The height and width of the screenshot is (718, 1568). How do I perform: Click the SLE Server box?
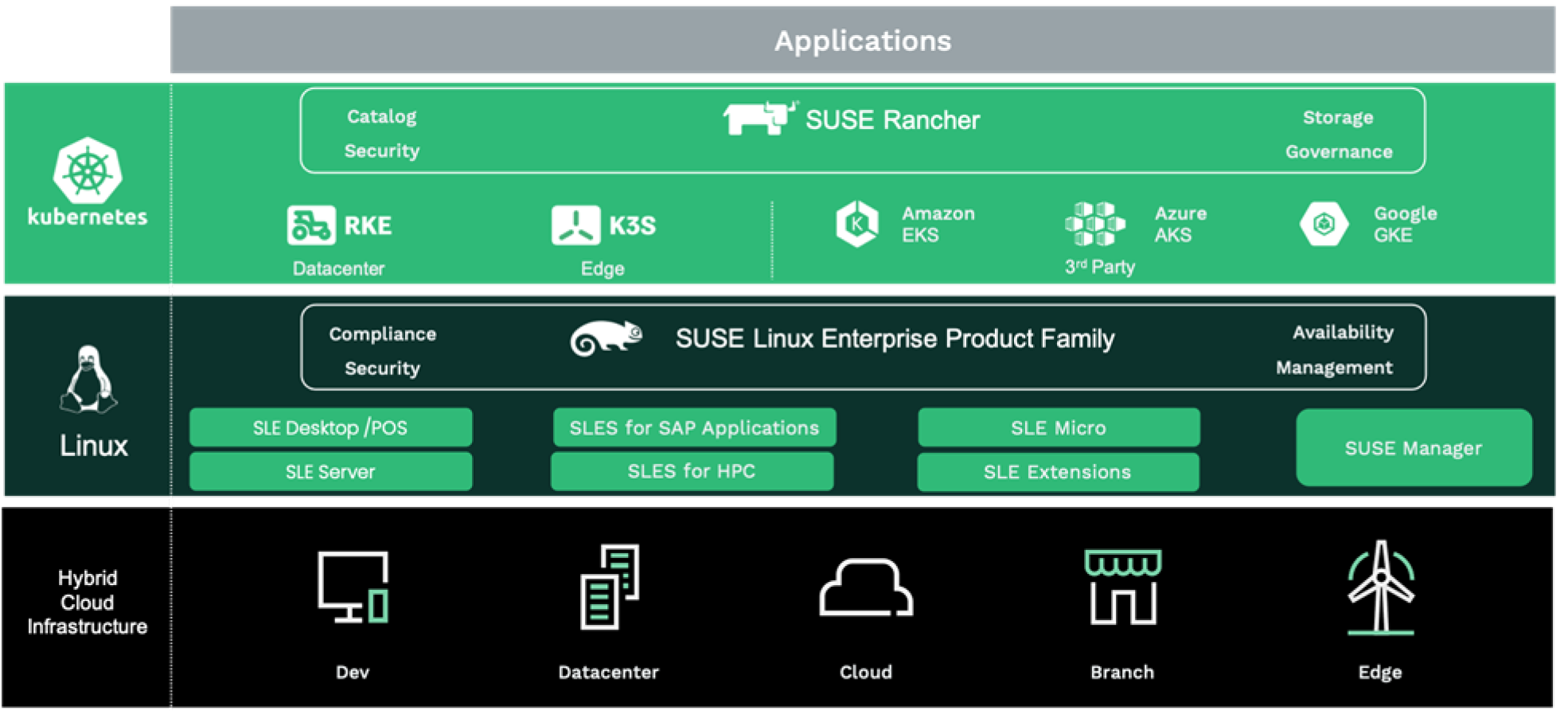pos(330,472)
